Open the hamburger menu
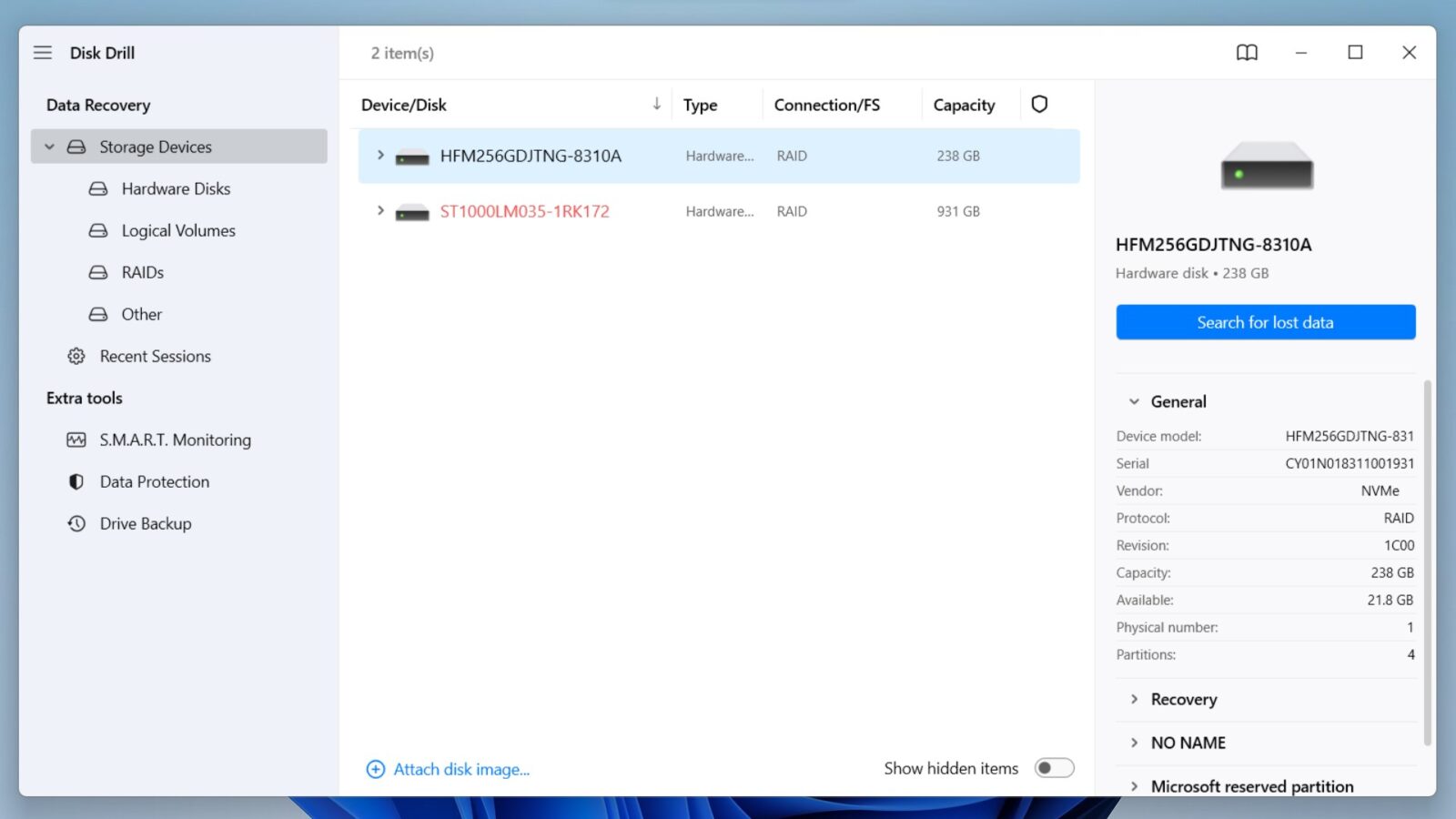The image size is (1456, 819). pyautogui.click(x=42, y=52)
